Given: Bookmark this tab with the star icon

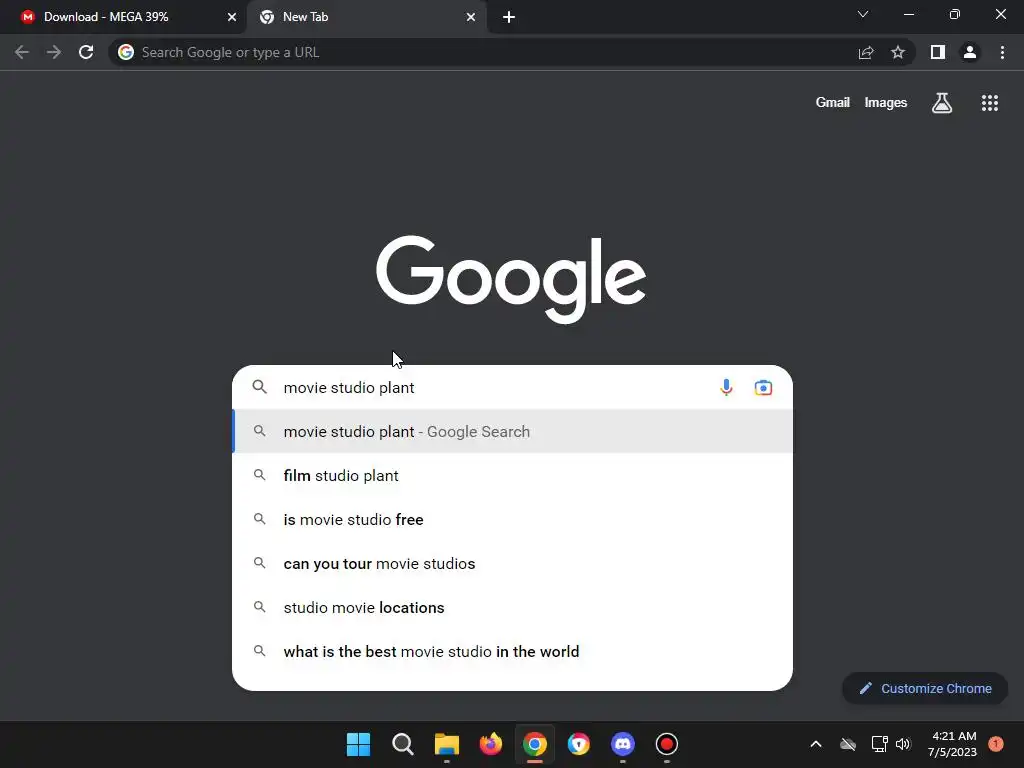Looking at the screenshot, I should (898, 52).
